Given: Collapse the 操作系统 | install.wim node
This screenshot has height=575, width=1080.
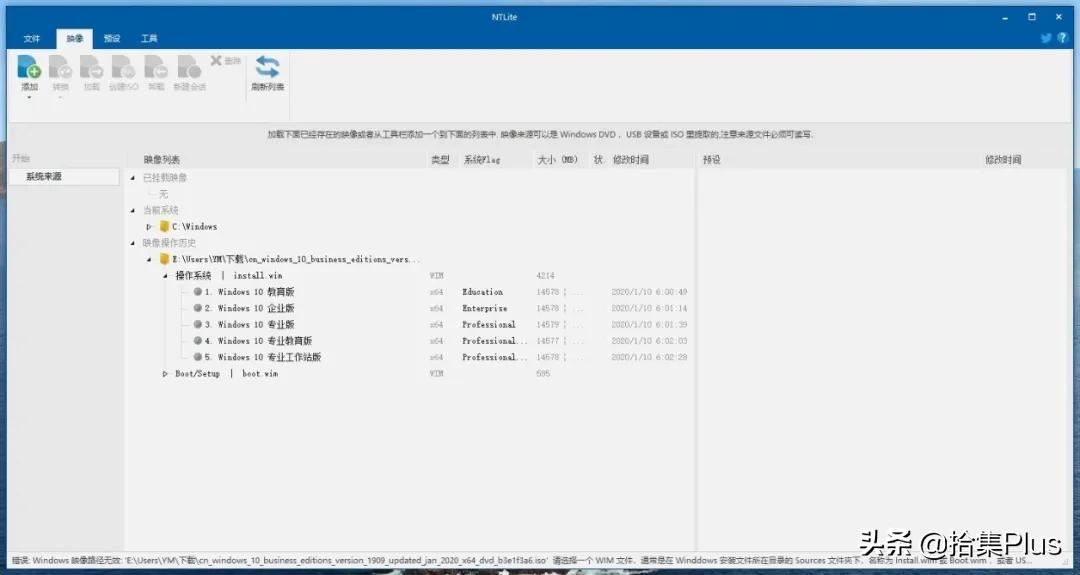Looking at the screenshot, I should (165, 276).
